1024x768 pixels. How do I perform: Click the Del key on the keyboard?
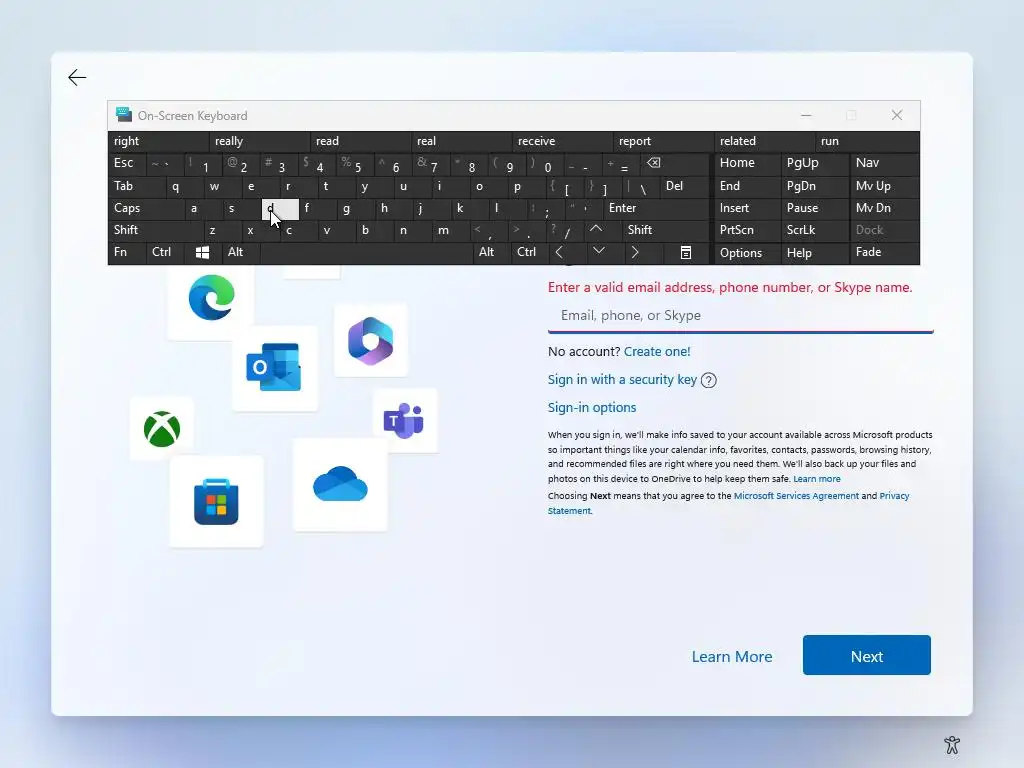click(684, 186)
